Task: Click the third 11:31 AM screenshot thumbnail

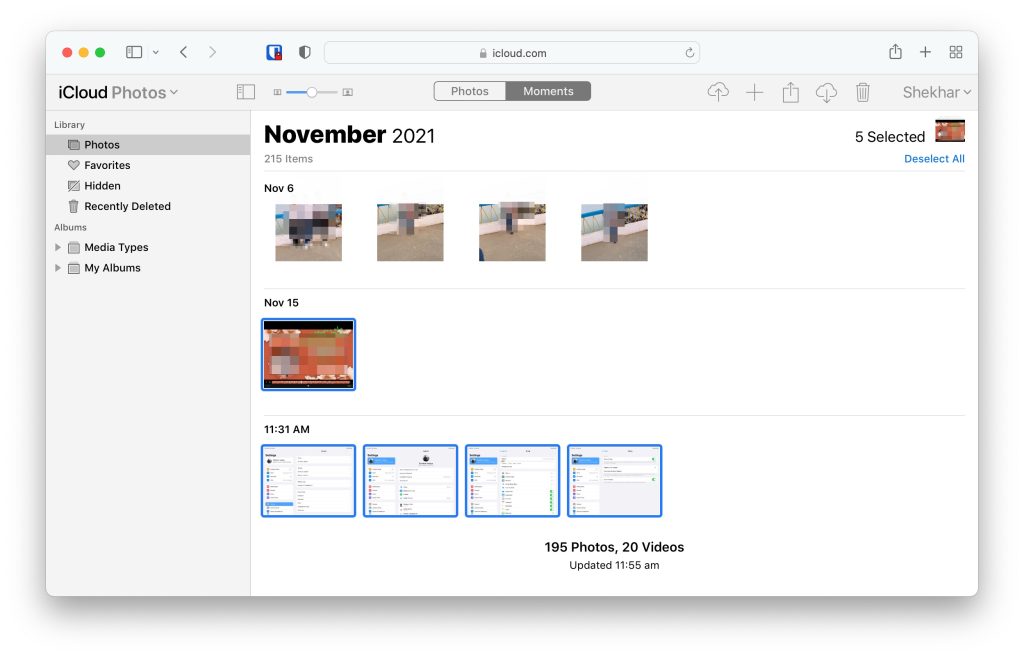Action: [512, 481]
